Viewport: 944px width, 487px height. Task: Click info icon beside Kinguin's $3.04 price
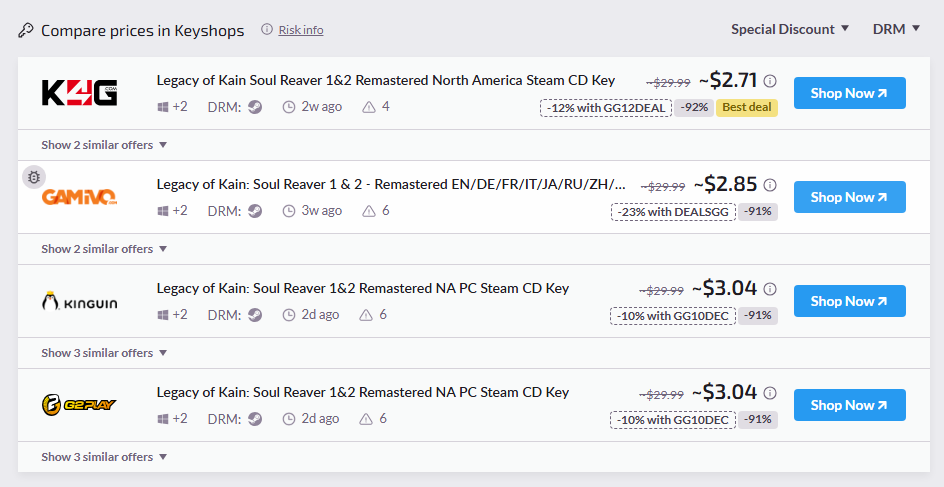(769, 289)
